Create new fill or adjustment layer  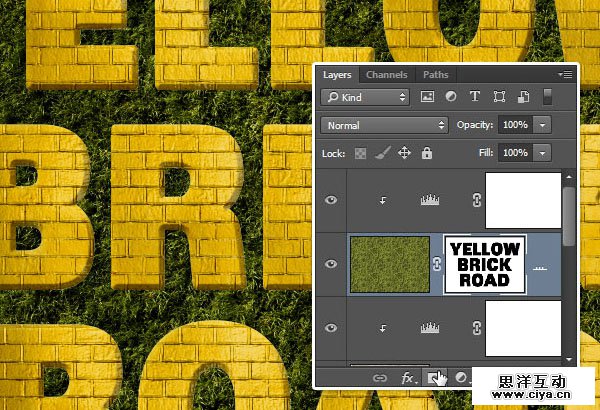tap(462, 378)
